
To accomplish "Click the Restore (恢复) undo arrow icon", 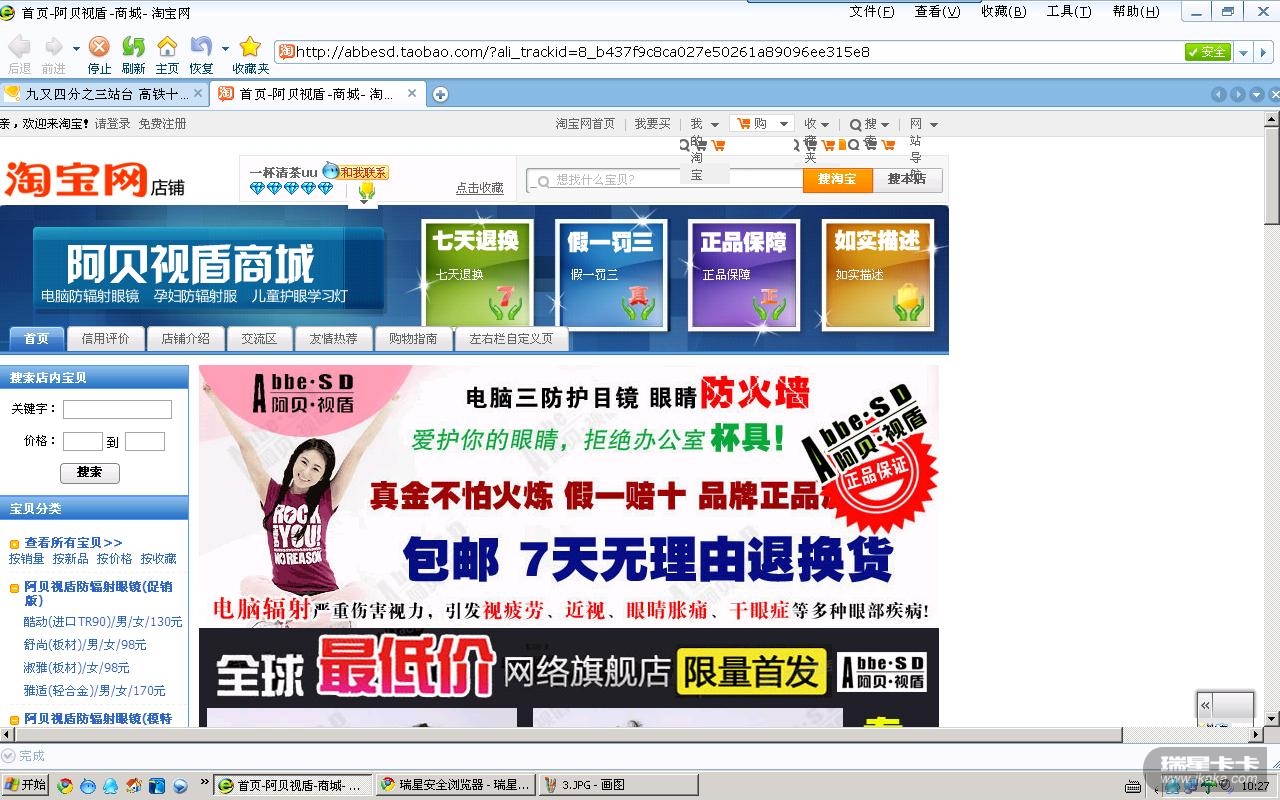I will [201, 47].
